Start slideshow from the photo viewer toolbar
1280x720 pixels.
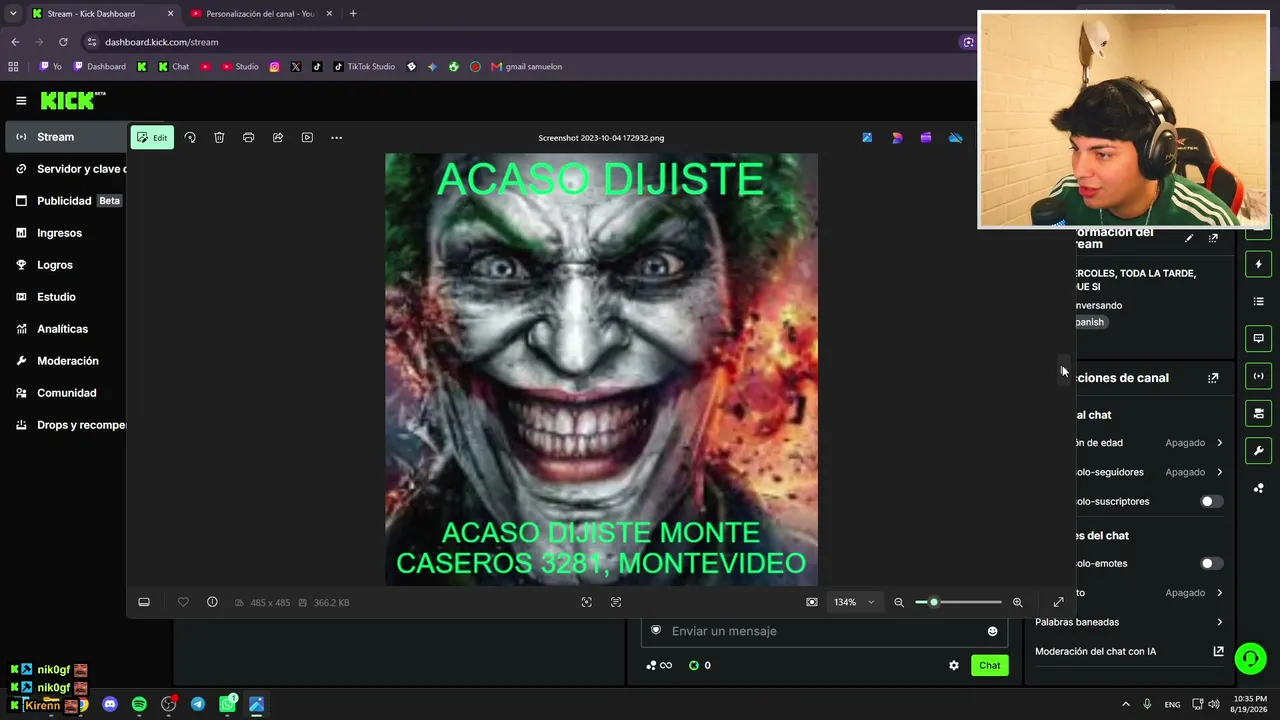point(307,137)
